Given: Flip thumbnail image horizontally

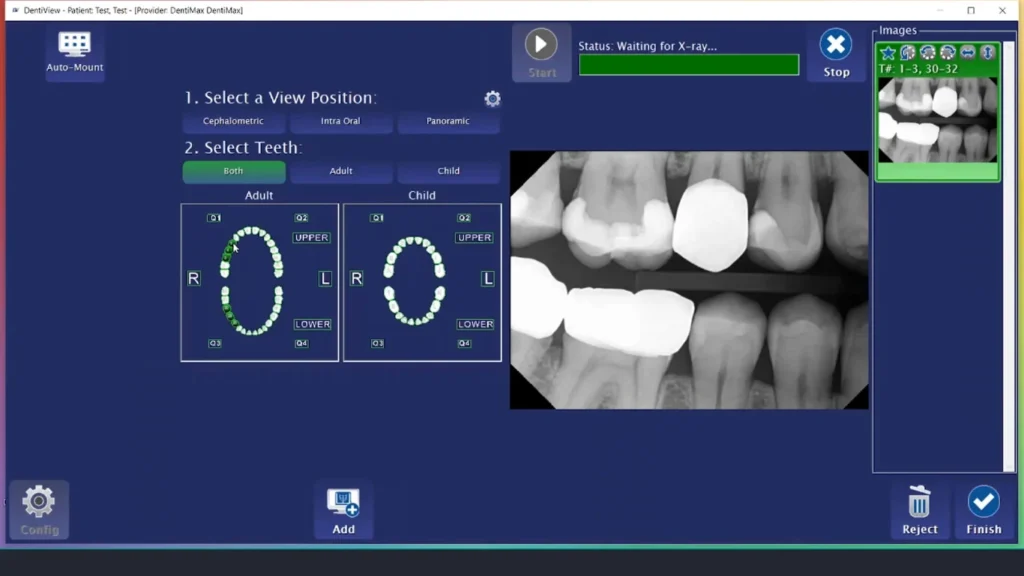Looking at the screenshot, I should click(968, 53).
